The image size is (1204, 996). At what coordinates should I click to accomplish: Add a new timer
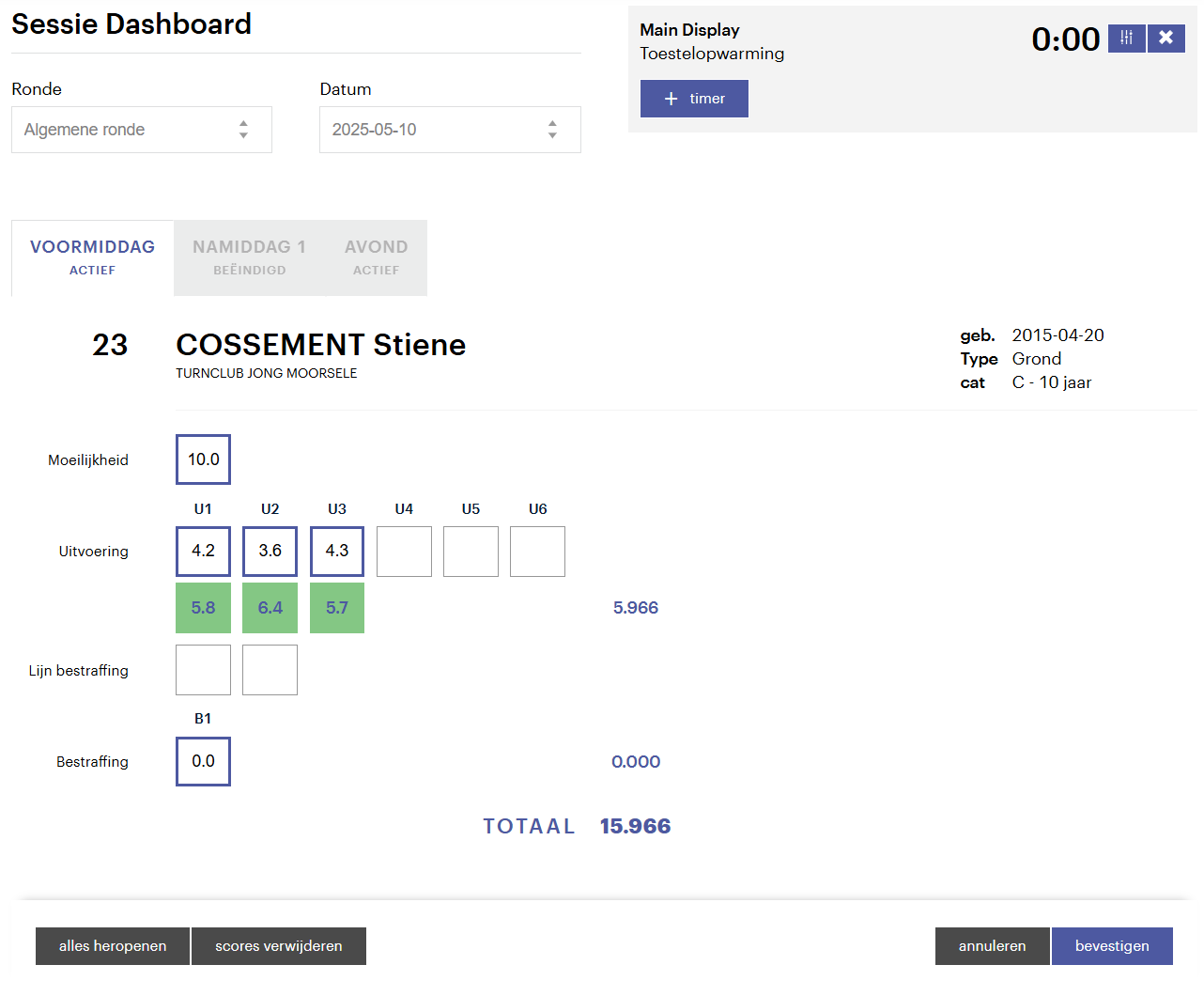point(694,99)
